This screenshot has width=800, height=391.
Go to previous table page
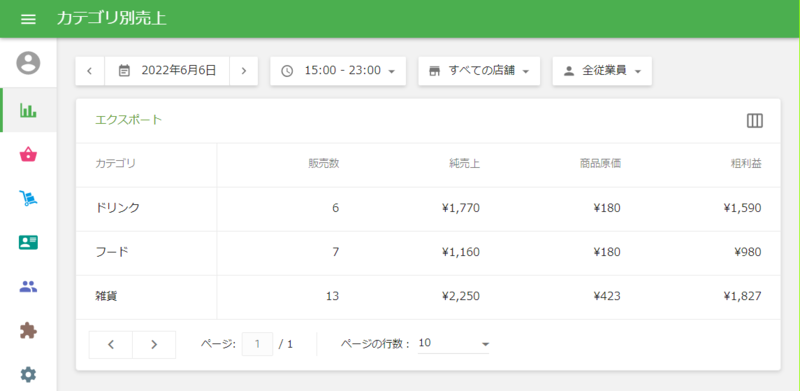111,345
